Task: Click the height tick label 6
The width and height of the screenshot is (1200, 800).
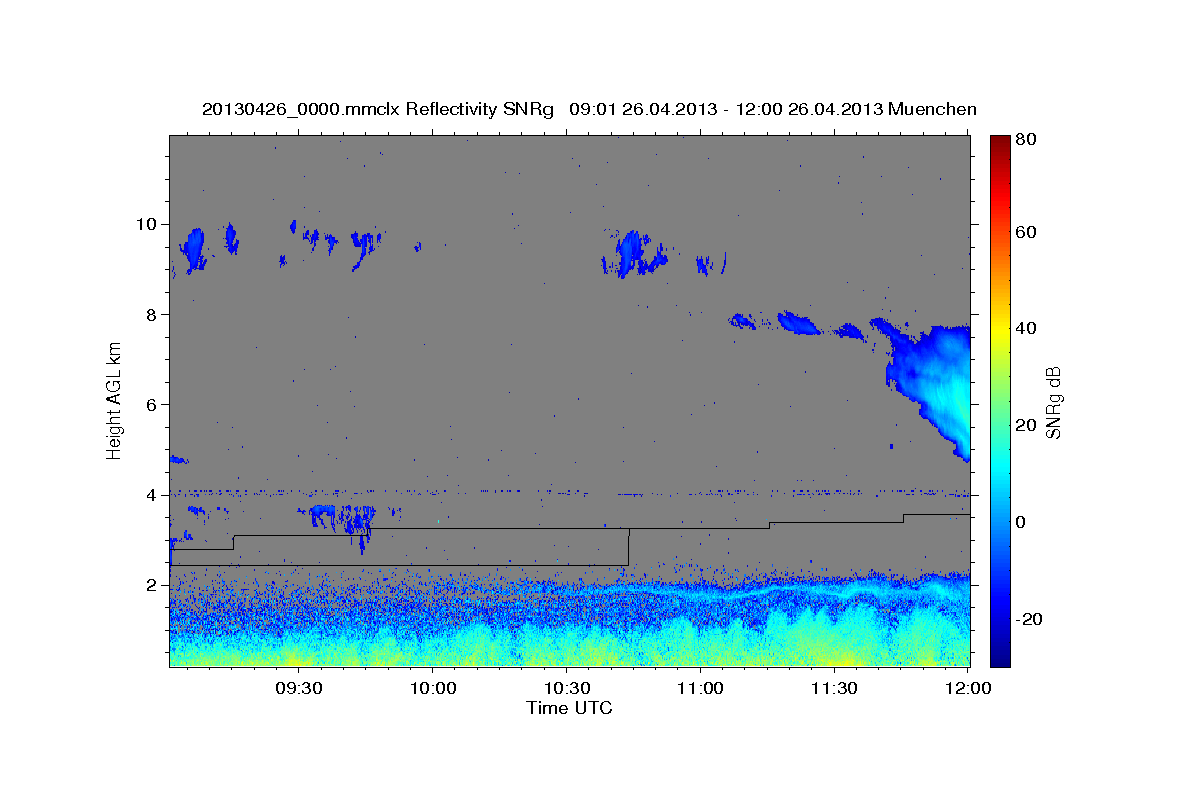Action: coord(153,404)
